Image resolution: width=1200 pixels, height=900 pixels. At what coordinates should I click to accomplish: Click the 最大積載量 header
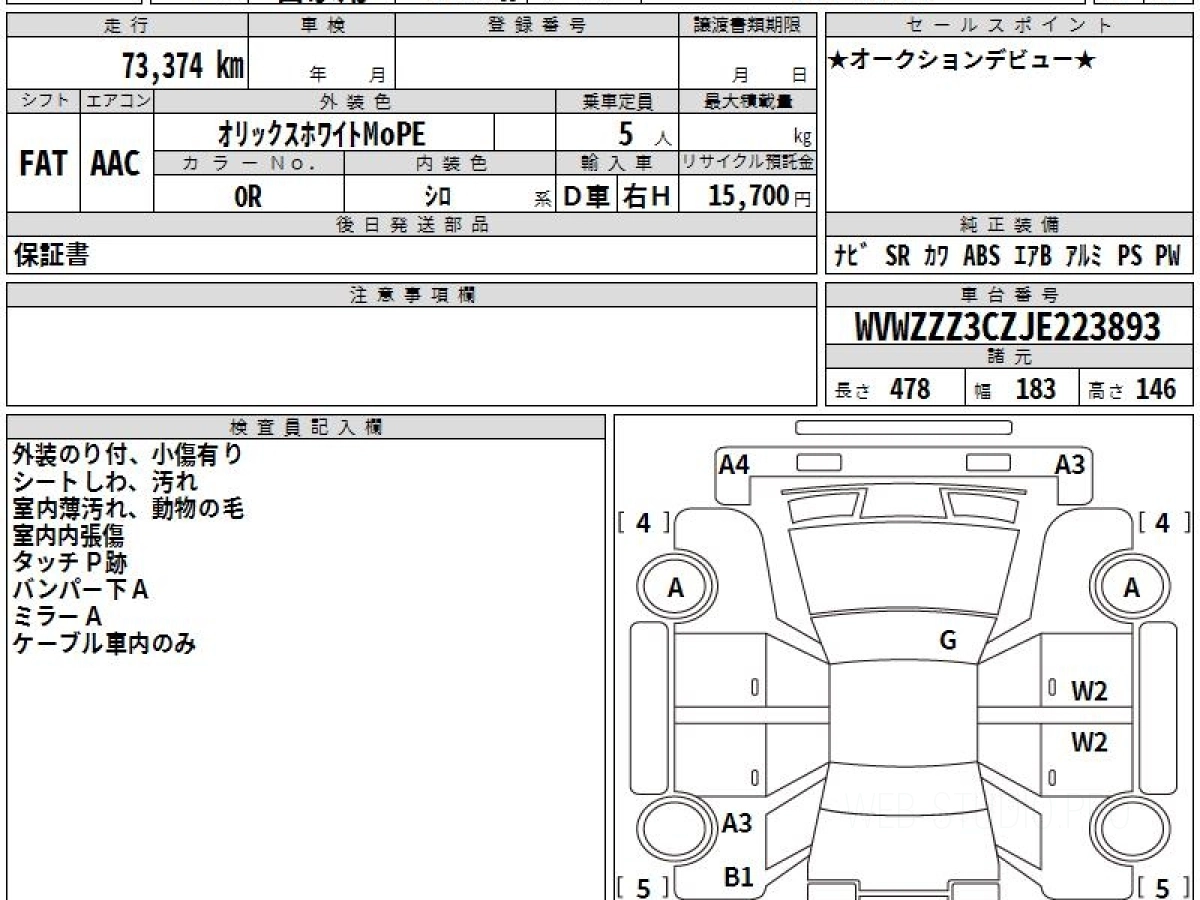pyautogui.click(x=748, y=101)
